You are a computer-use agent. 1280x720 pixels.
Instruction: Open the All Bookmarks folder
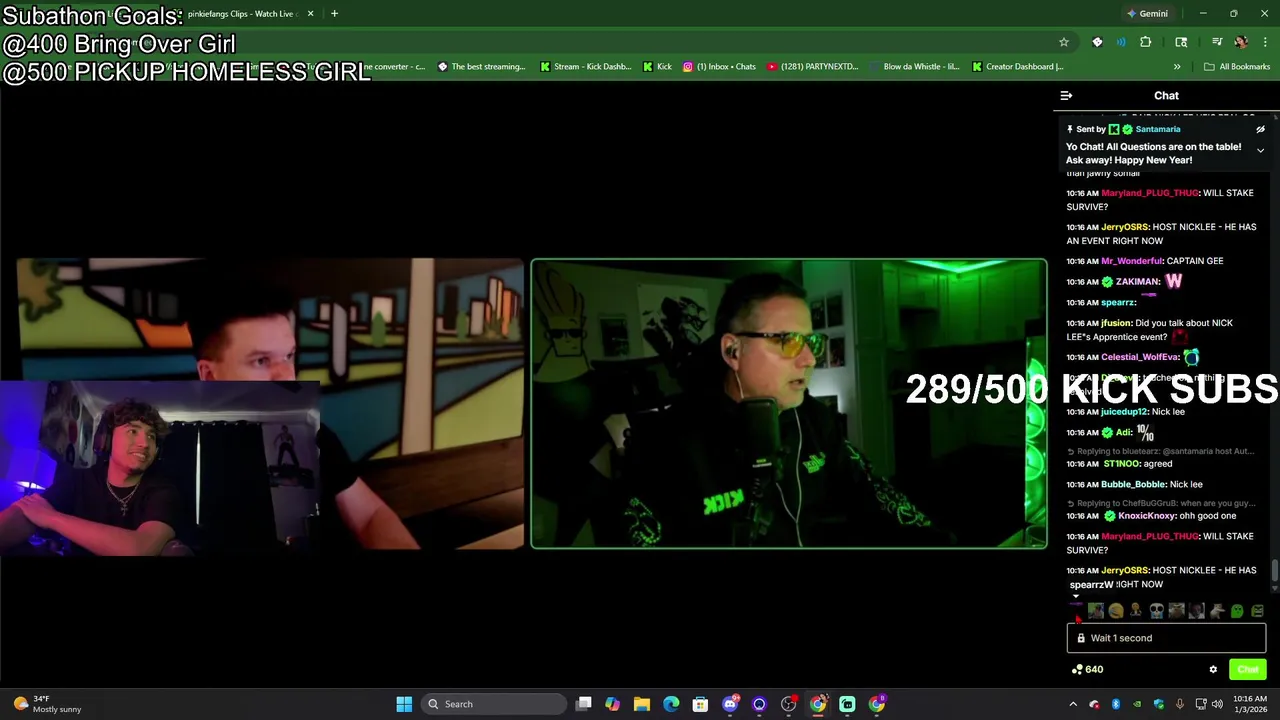pos(1237,67)
